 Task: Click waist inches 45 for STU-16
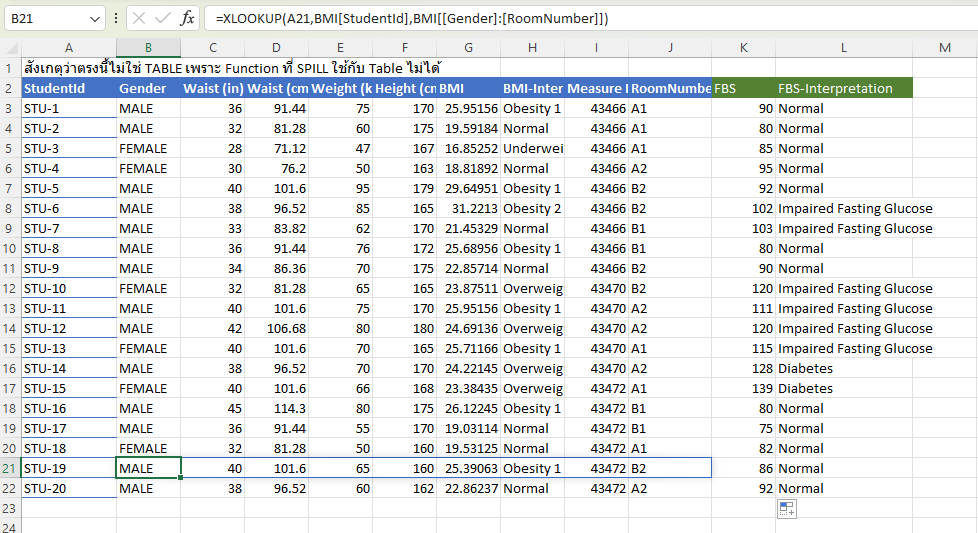pyautogui.click(x=213, y=408)
